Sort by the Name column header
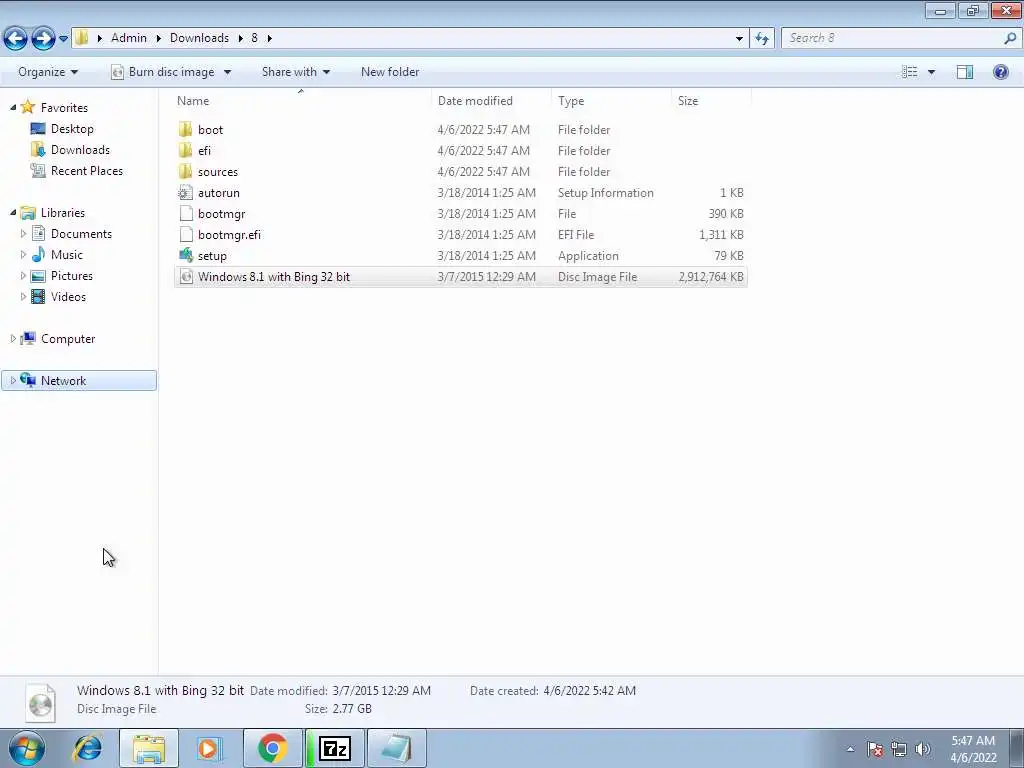Viewport: 1024px width, 768px height. coord(302,101)
